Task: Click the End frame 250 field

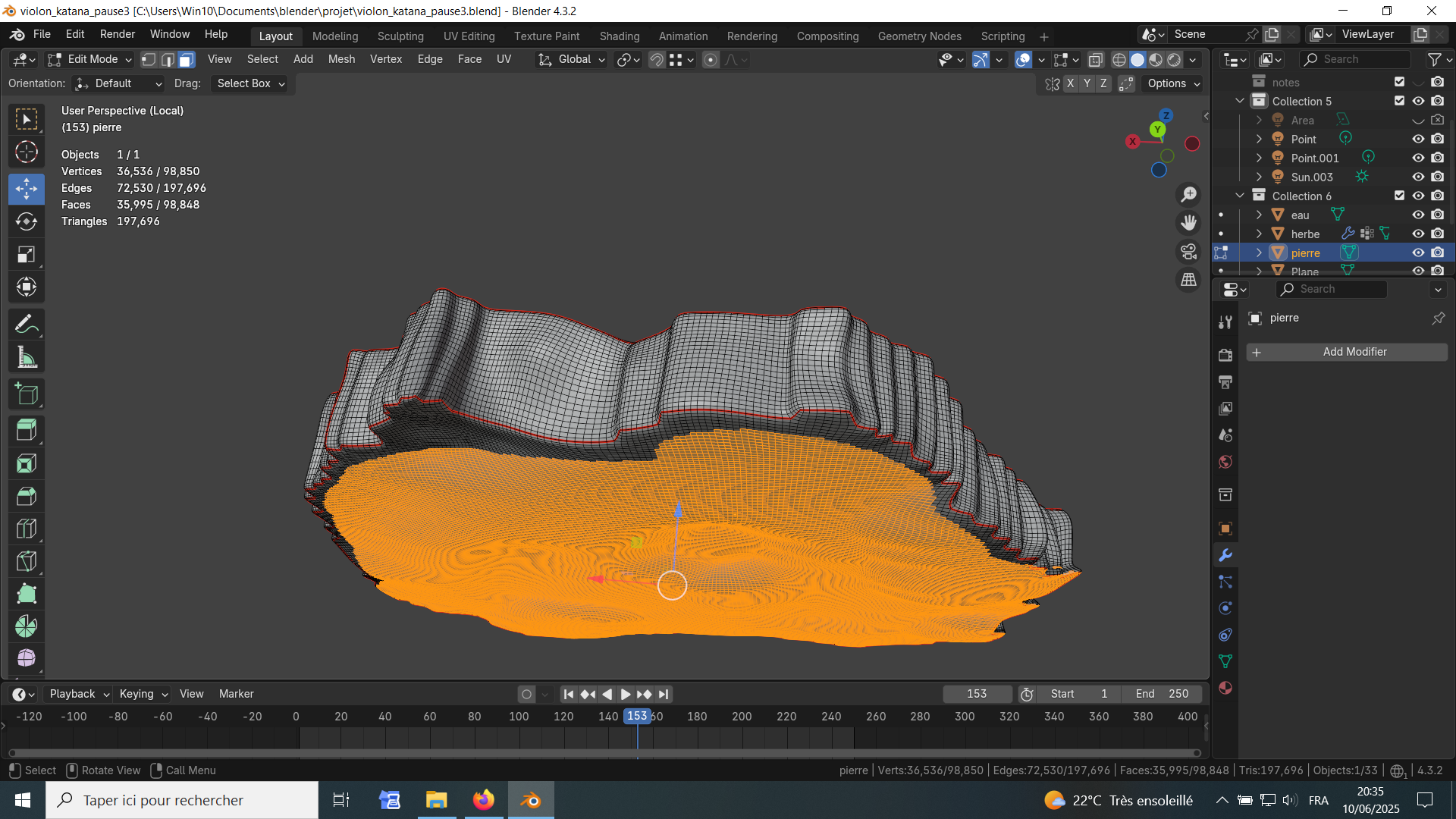Action: [1162, 694]
